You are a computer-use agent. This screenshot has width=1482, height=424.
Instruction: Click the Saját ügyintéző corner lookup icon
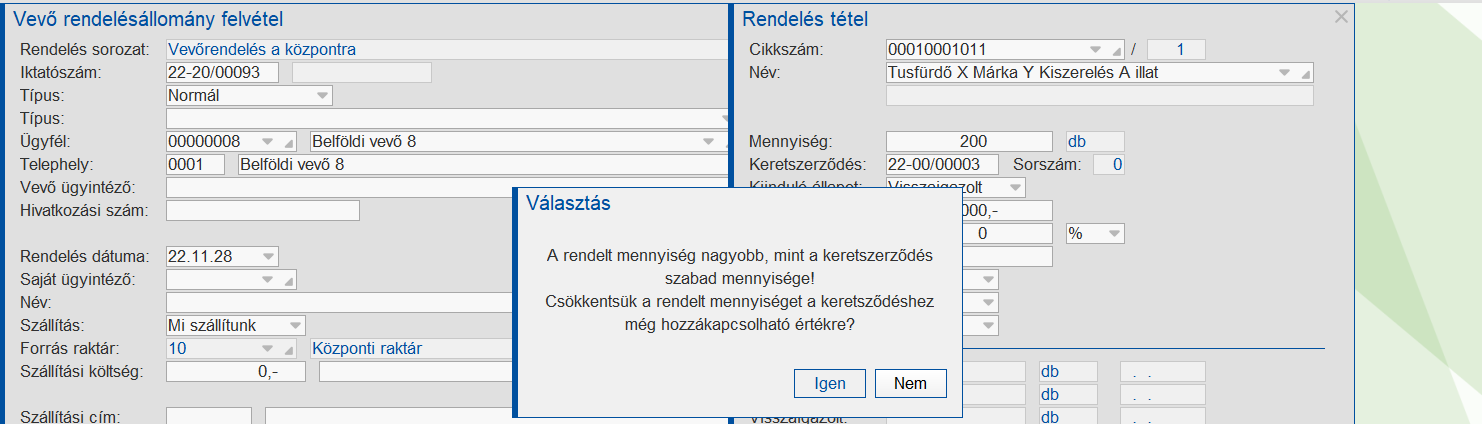click(290, 280)
